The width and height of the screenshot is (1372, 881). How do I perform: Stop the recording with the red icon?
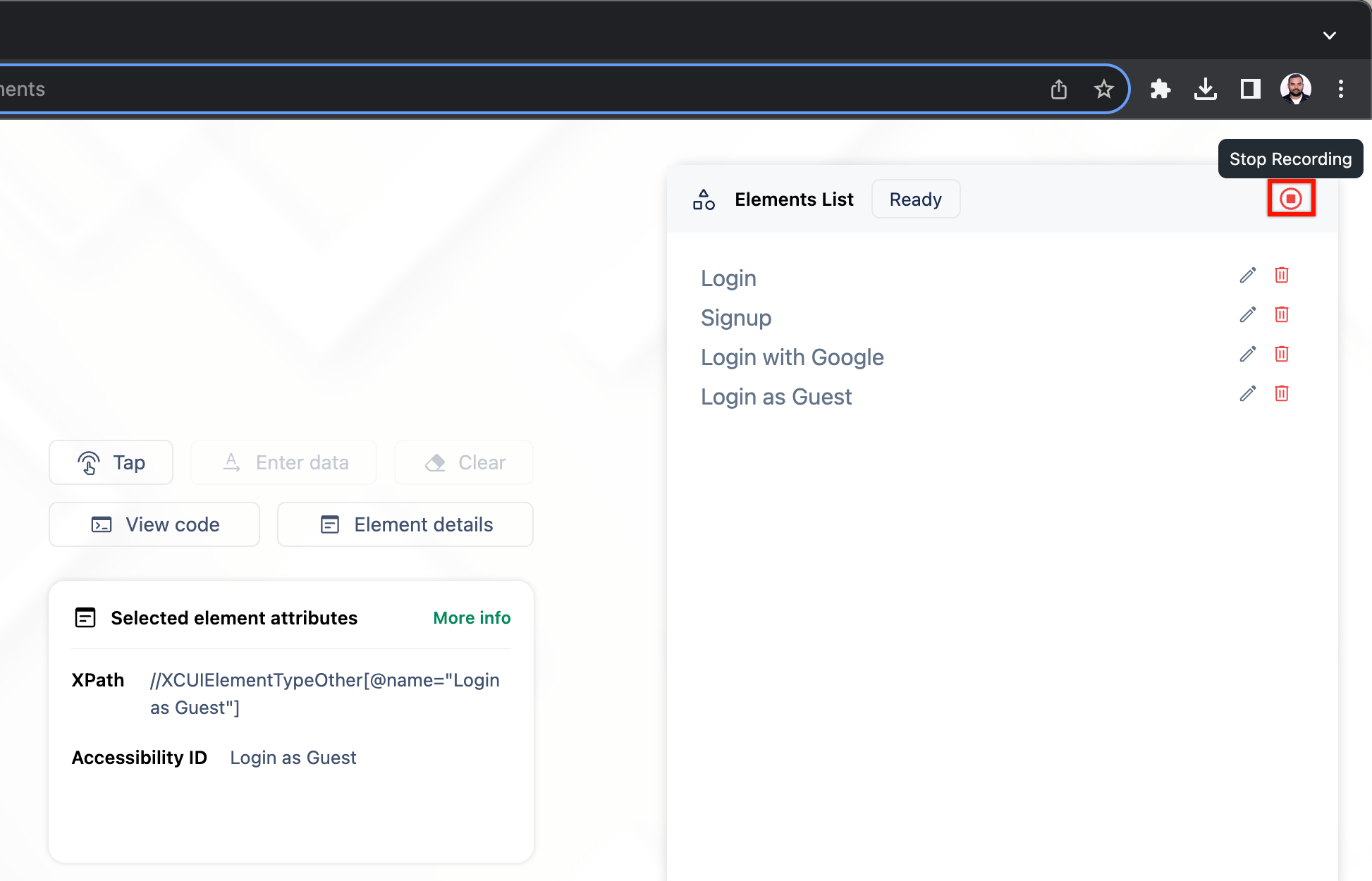pos(1291,199)
